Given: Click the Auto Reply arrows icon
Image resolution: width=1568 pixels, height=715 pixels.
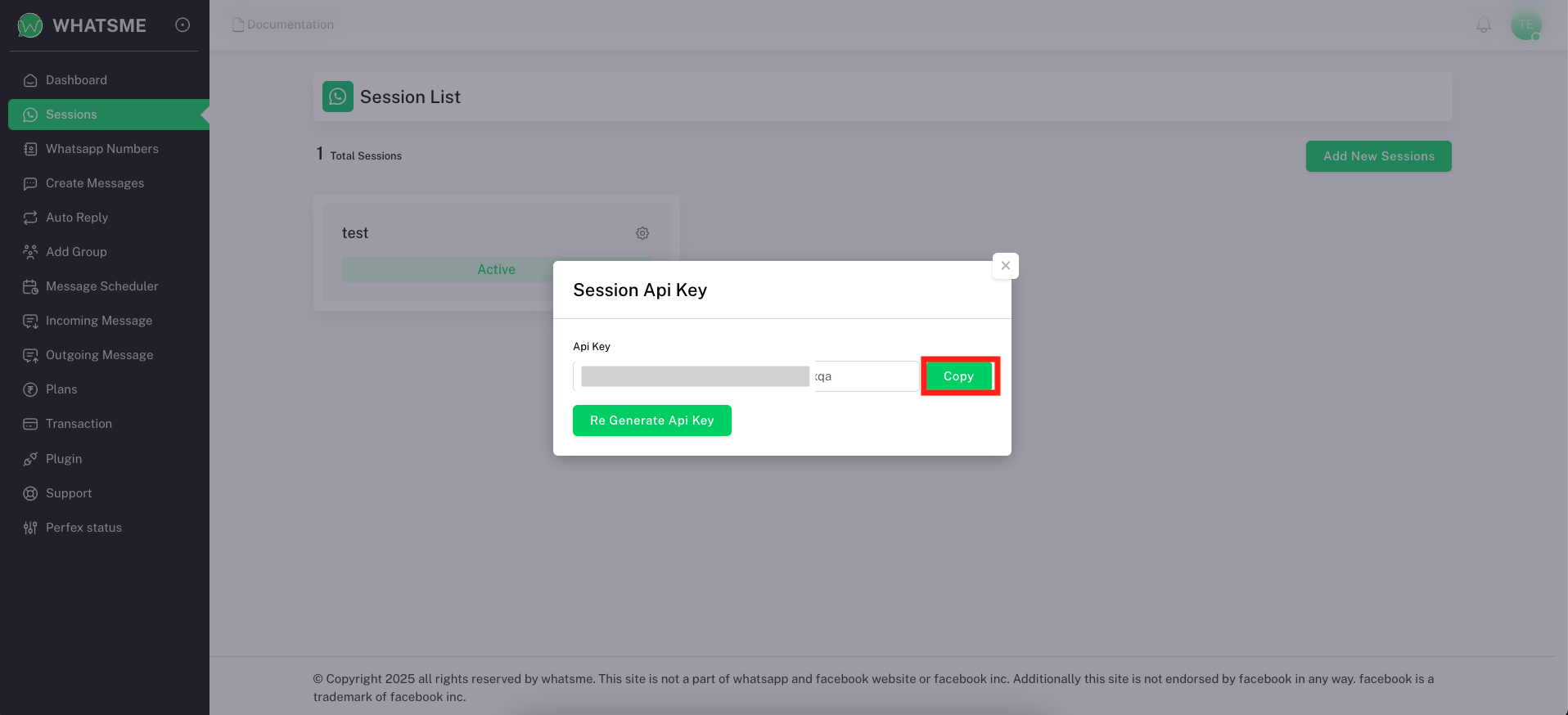Looking at the screenshot, I should click(30, 218).
